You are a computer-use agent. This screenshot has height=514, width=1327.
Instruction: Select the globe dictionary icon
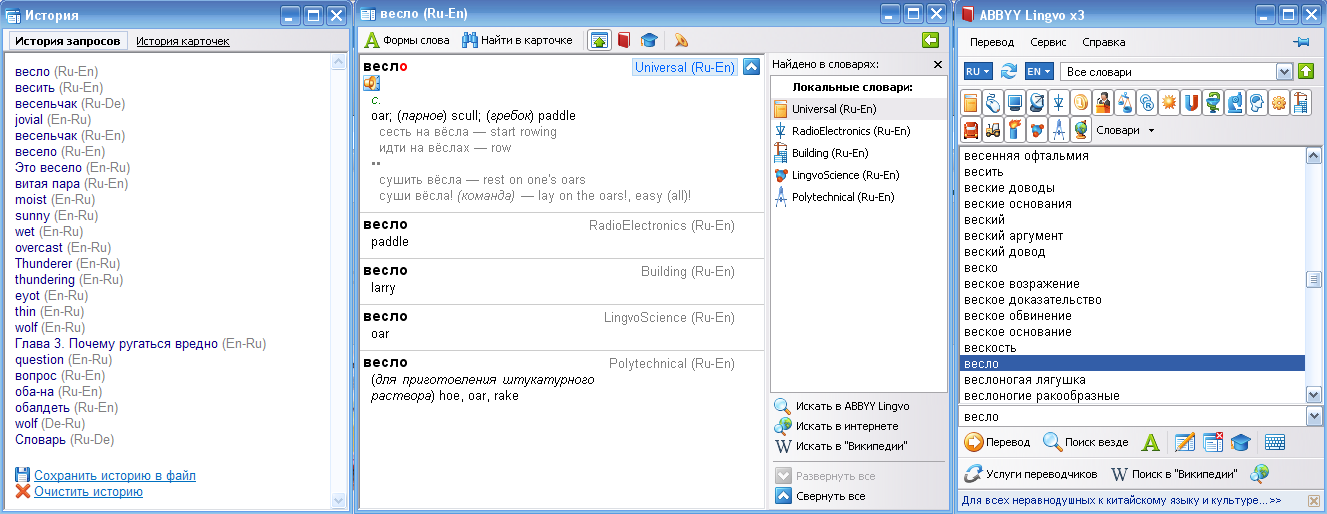coord(1081,129)
